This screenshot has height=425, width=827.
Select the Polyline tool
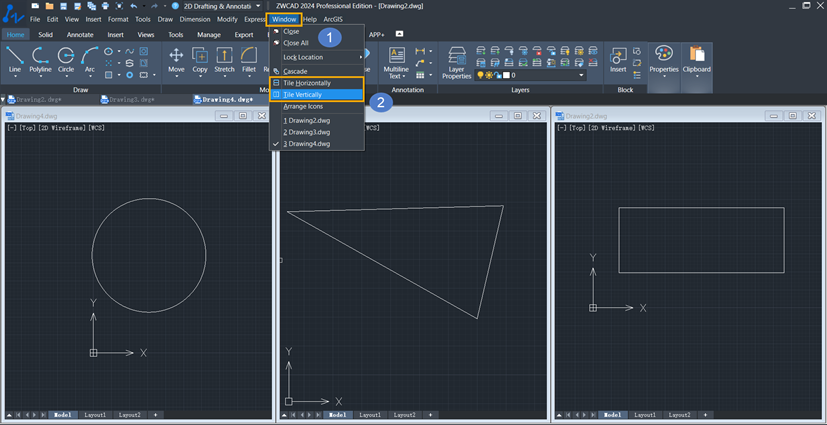(x=40, y=58)
